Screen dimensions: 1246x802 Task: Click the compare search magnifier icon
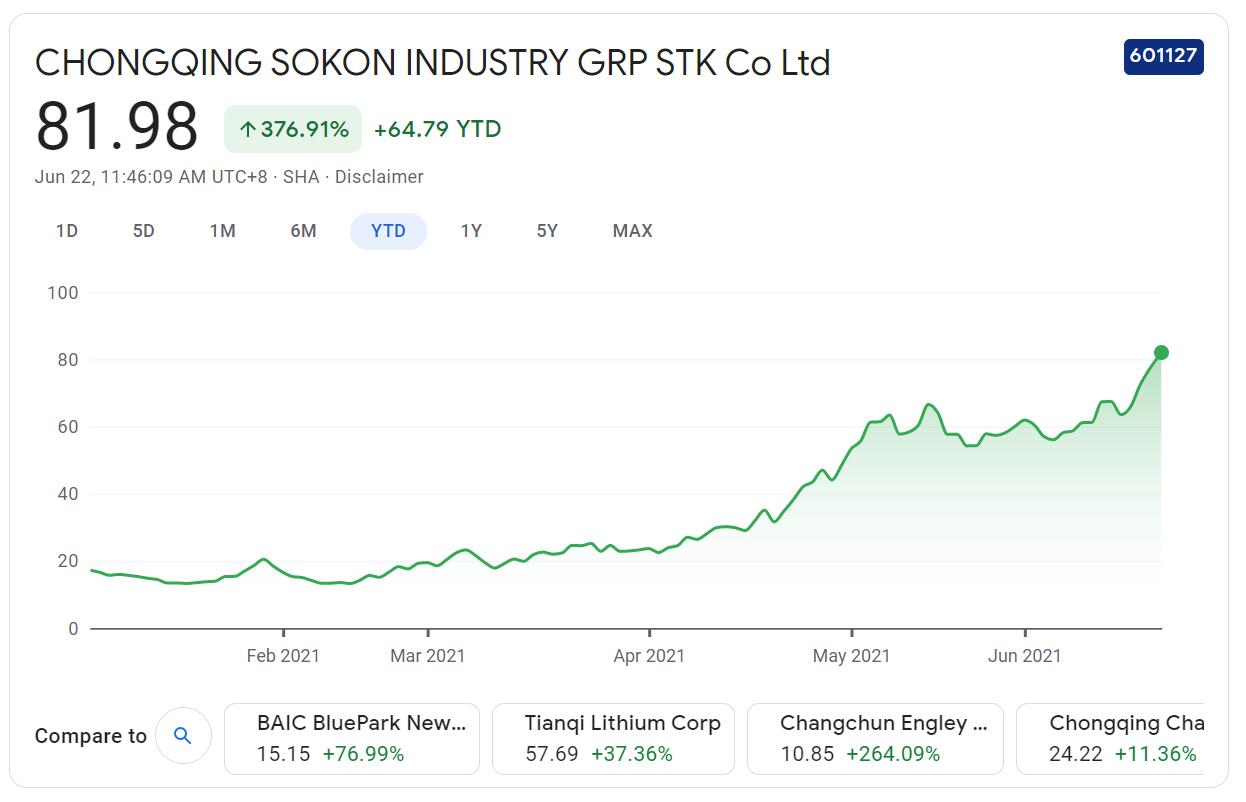(x=183, y=735)
